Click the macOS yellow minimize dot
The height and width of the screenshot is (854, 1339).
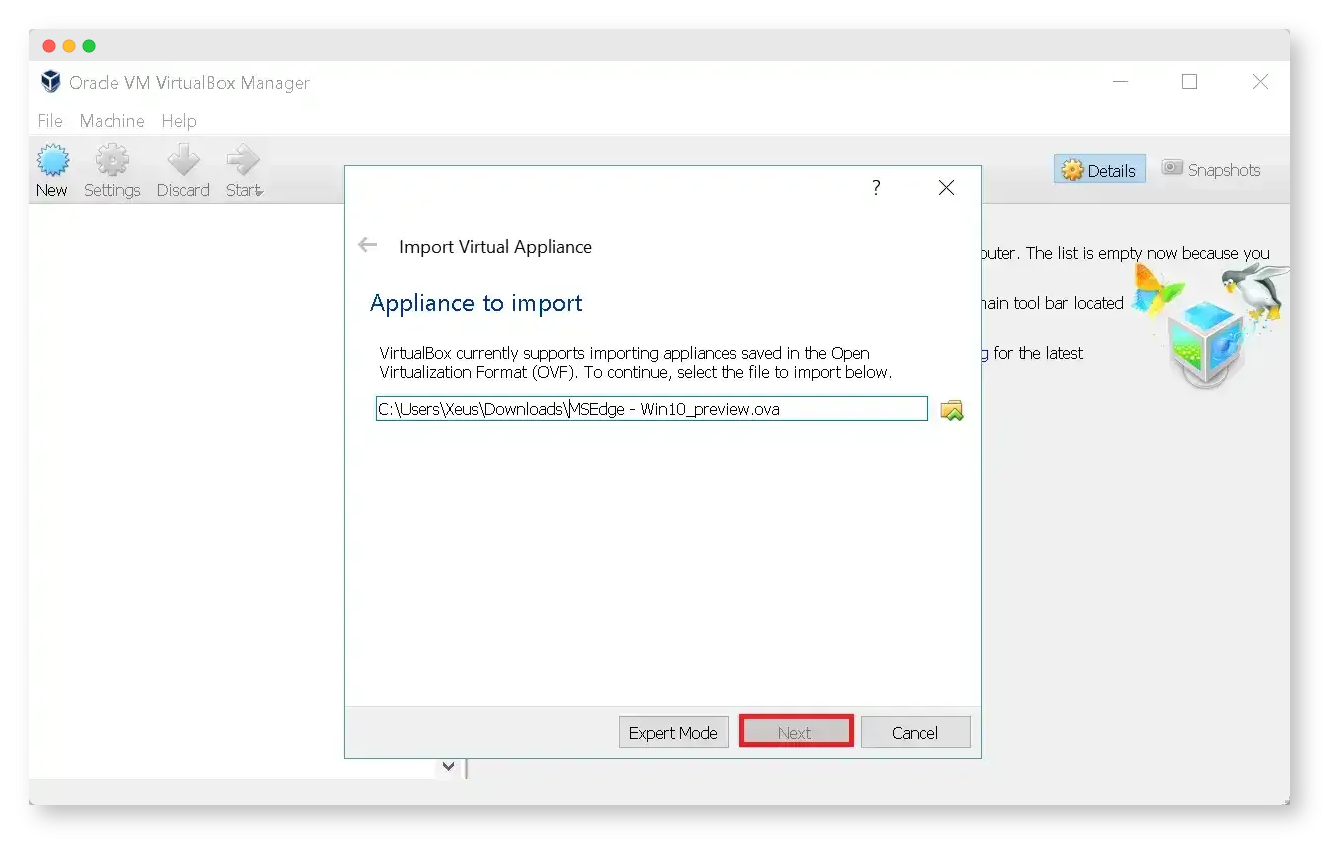(x=69, y=46)
